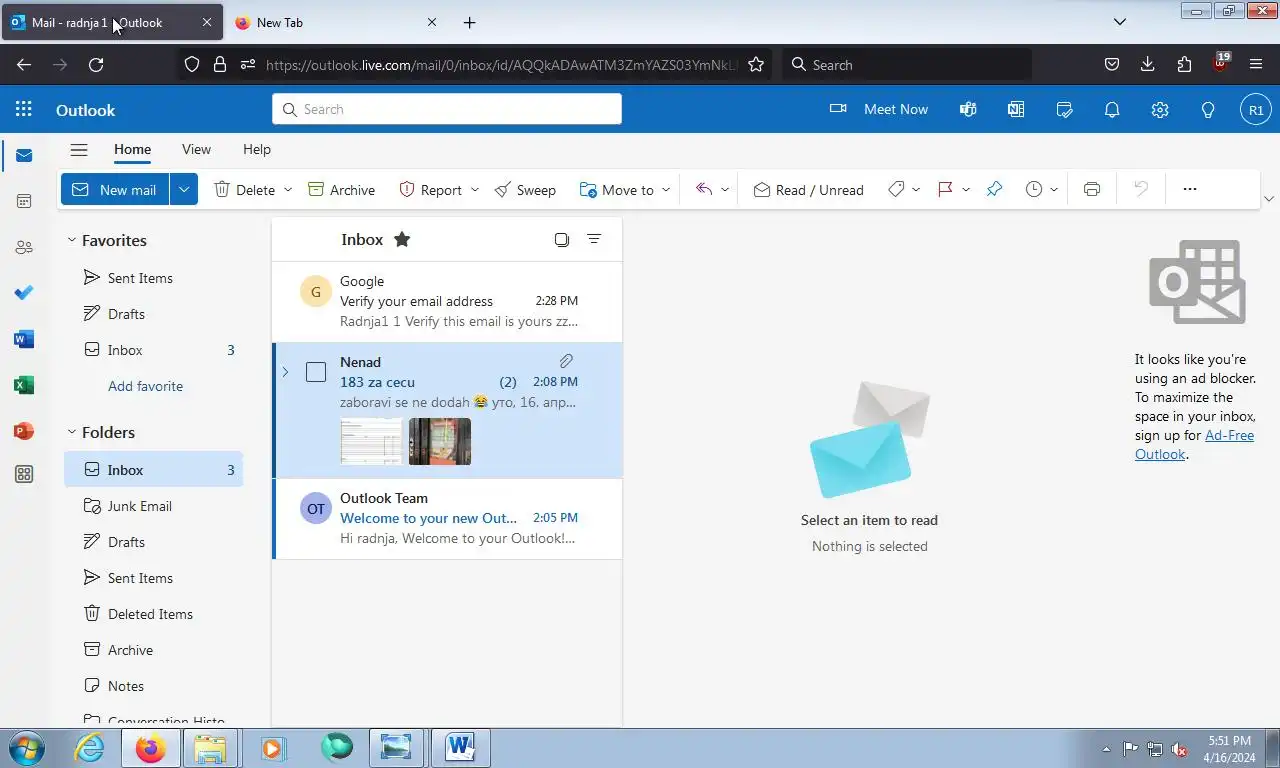
Task: Click the Print icon in ribbon
Action: tap(1092, 189)
